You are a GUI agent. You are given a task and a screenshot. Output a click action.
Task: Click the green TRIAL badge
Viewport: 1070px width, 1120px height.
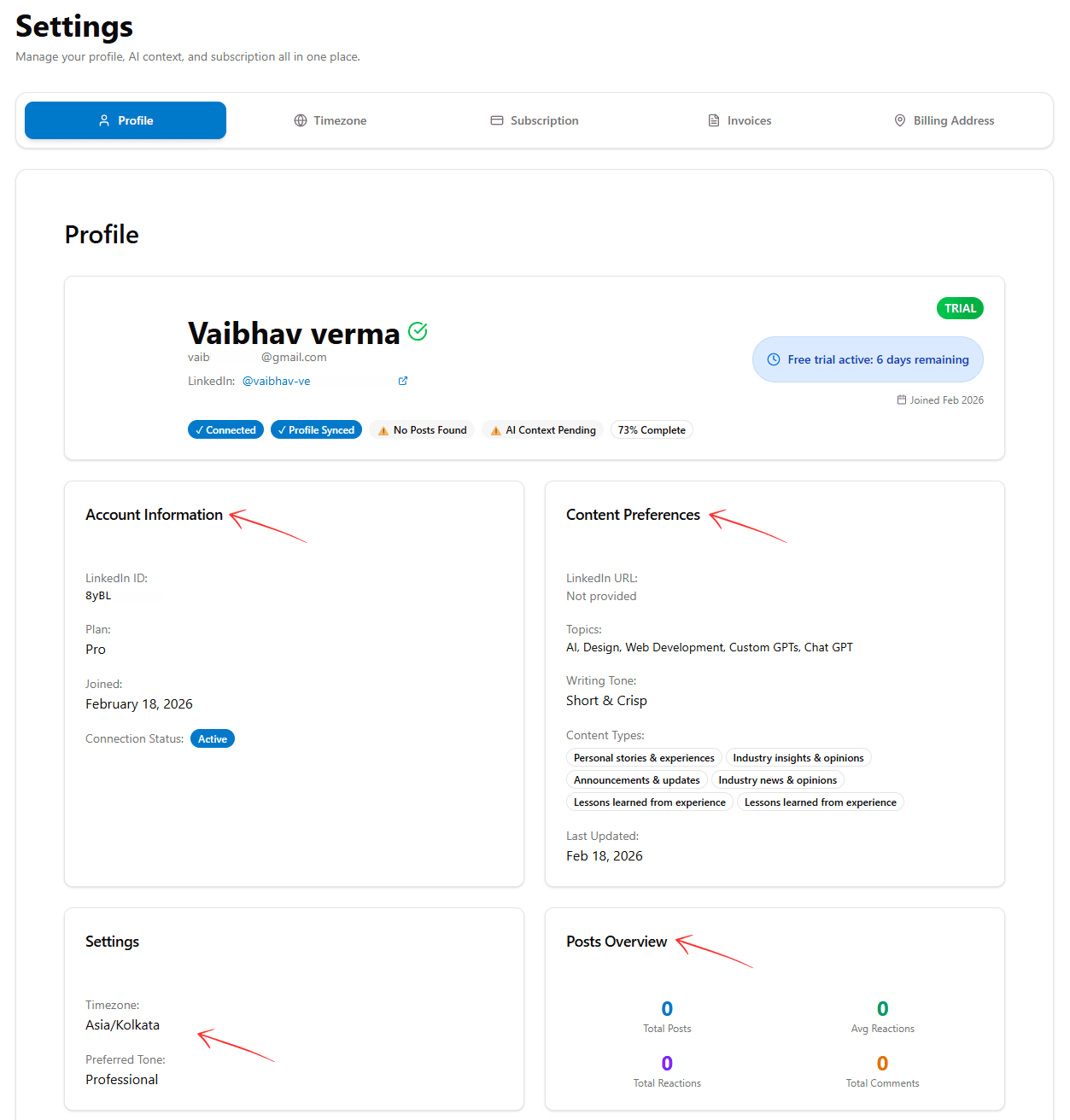(x=960, y=308)
